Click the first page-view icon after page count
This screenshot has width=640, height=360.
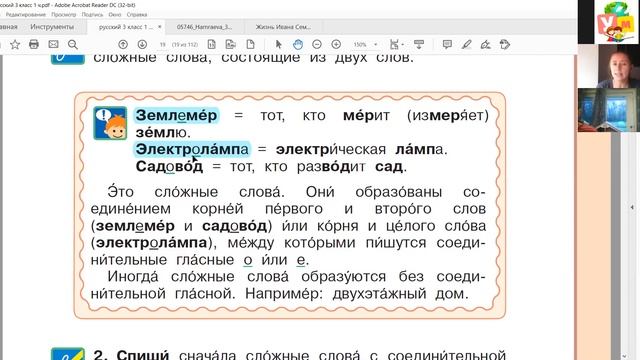(211, 44)
